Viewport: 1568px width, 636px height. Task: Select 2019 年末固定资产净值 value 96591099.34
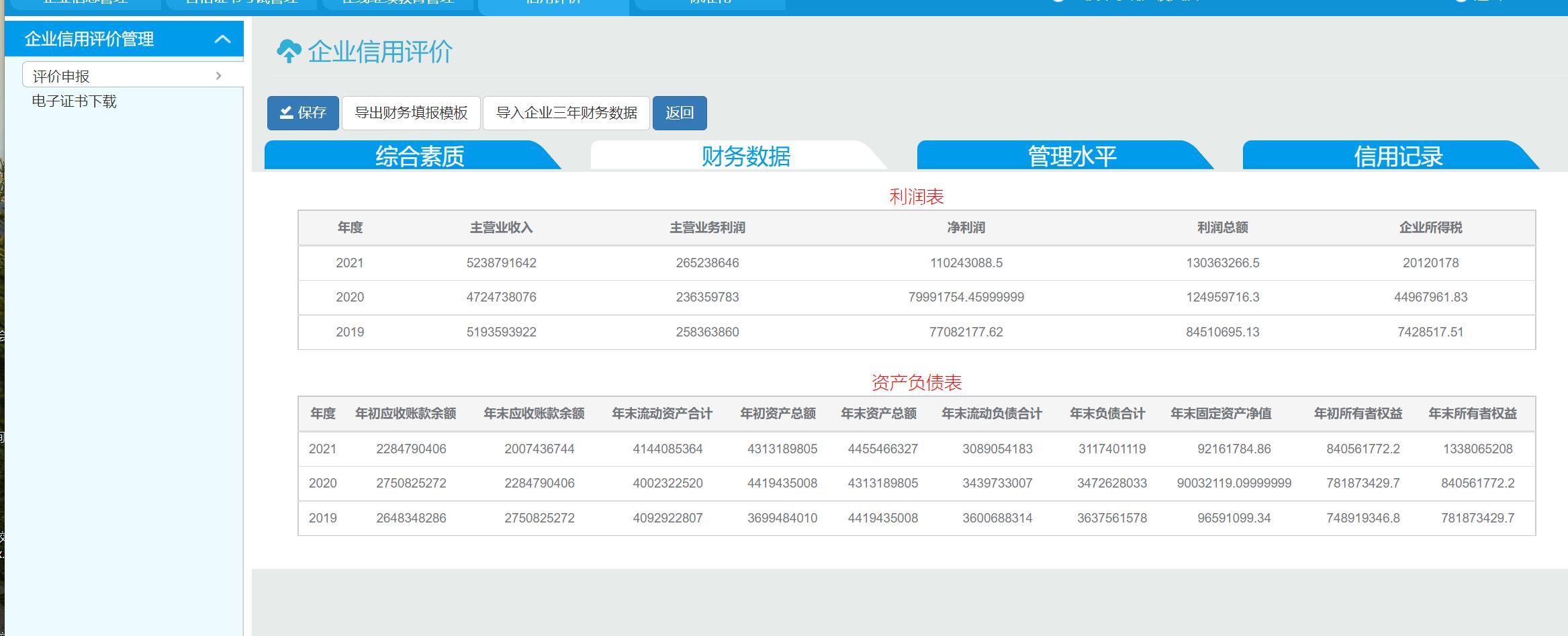(1234, 518)
